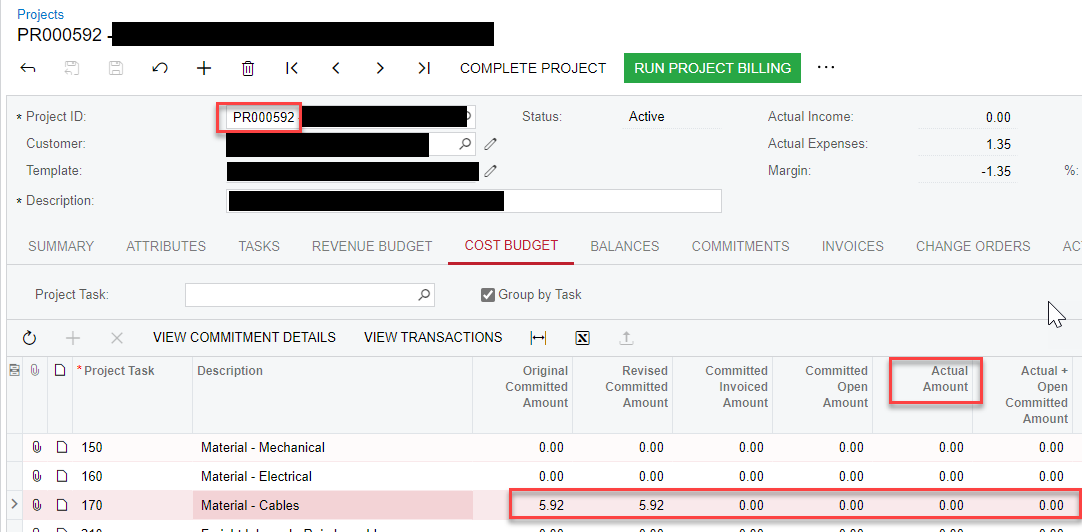
Task: Expand the more actions ellipsis menu
Action: tap(826, 68)
